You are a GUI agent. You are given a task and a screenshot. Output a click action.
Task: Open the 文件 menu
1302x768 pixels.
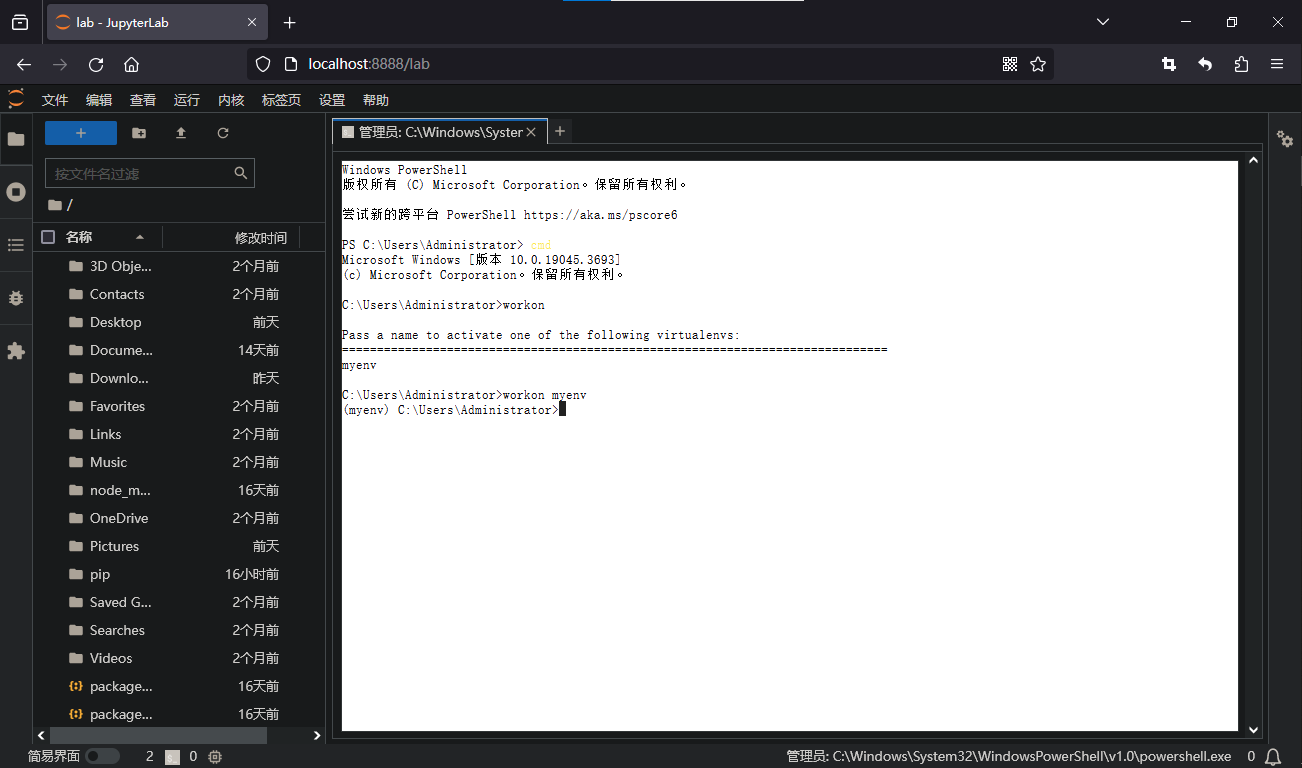pyautogui.click(x=55, y=100)
